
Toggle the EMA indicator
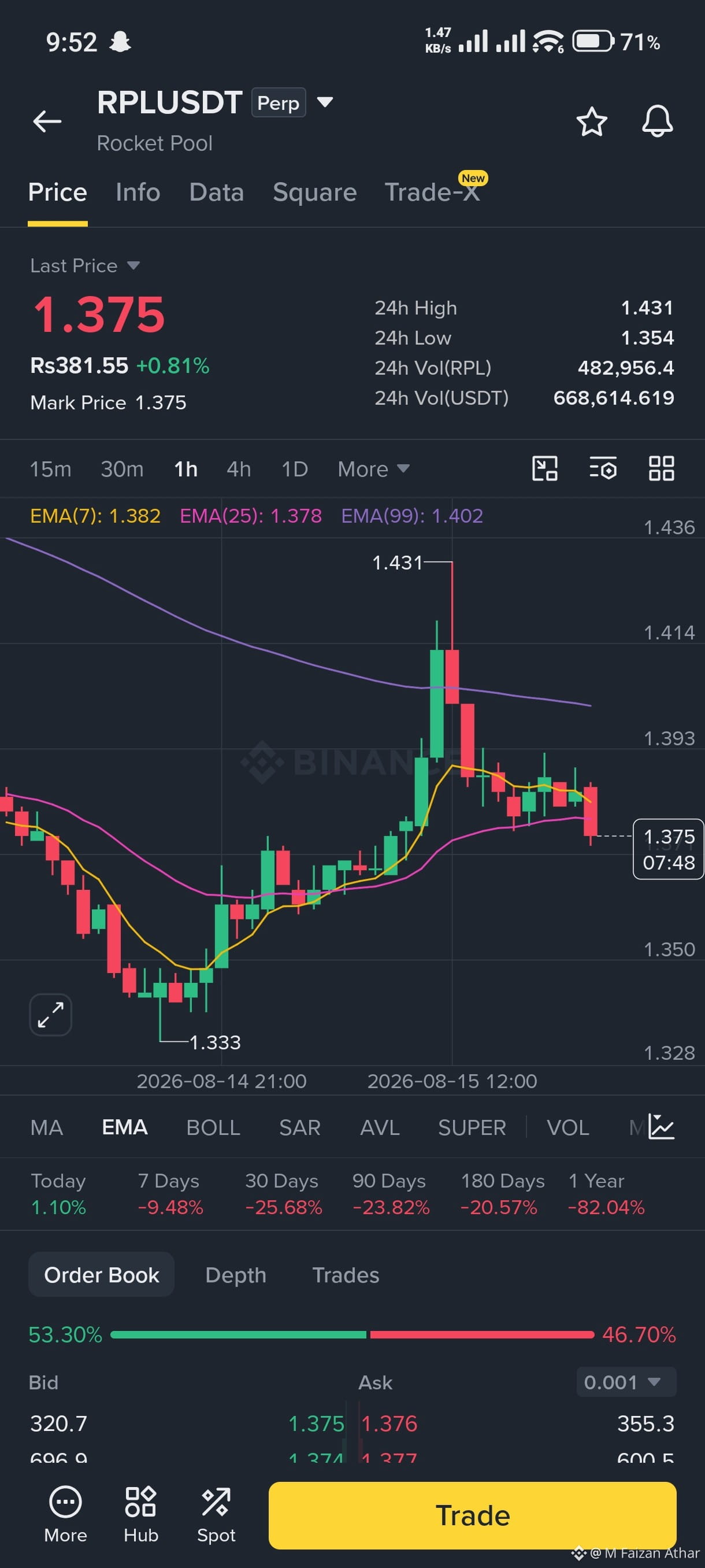pyautogui.click(x=125, y=1127)
